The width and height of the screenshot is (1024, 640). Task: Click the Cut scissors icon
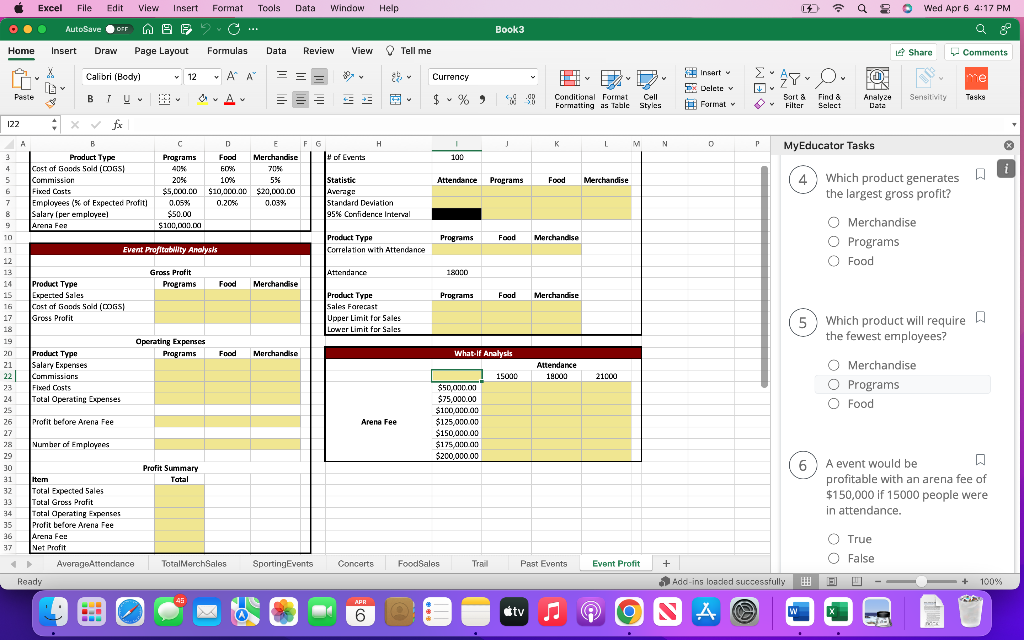pos(50,72)
